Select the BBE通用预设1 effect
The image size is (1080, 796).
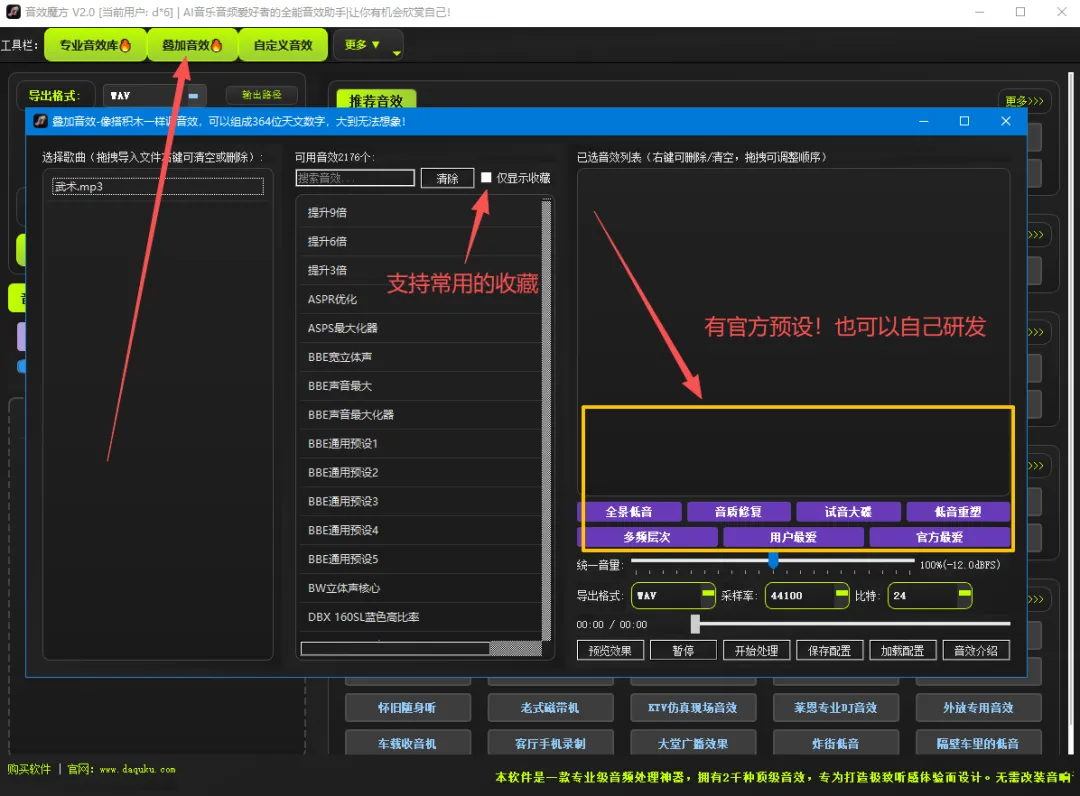(x=420, y=444)
